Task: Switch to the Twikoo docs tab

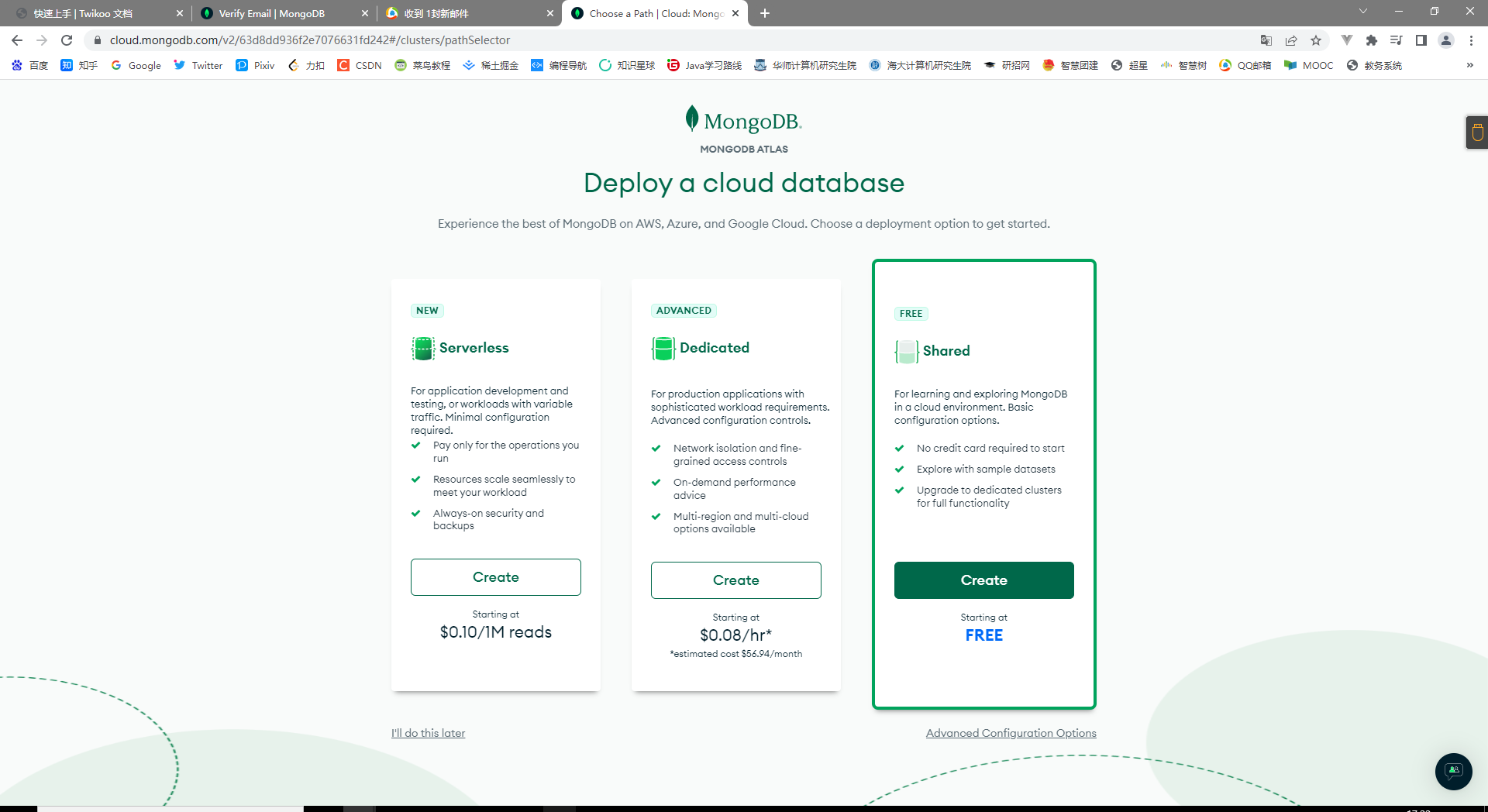Action: [x=83, y=13]
